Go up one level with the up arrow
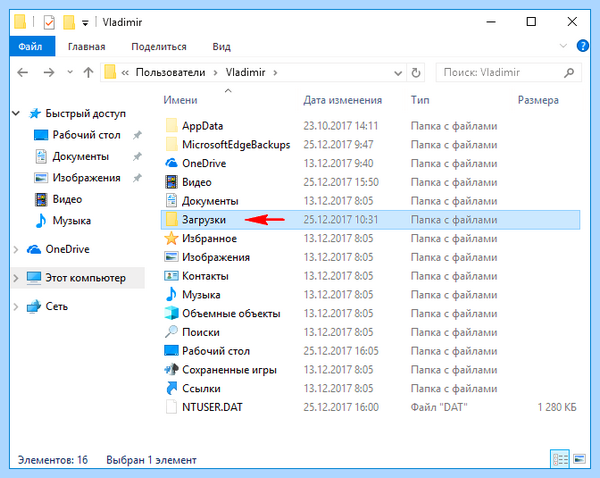Viewport: 600px width, 478px height. pyautogui.click(x=88, y=72)
